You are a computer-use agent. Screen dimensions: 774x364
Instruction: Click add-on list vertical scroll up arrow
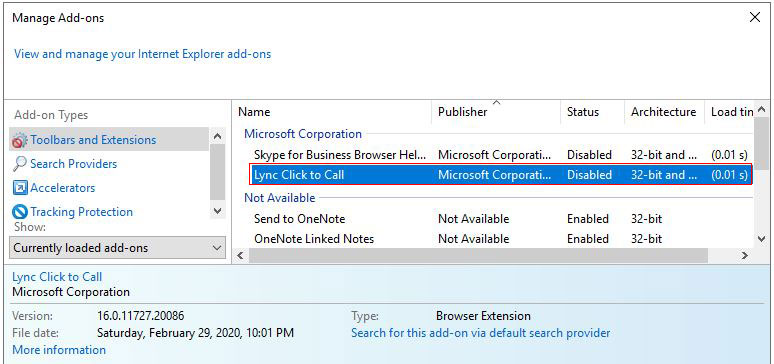coord(762,110)
